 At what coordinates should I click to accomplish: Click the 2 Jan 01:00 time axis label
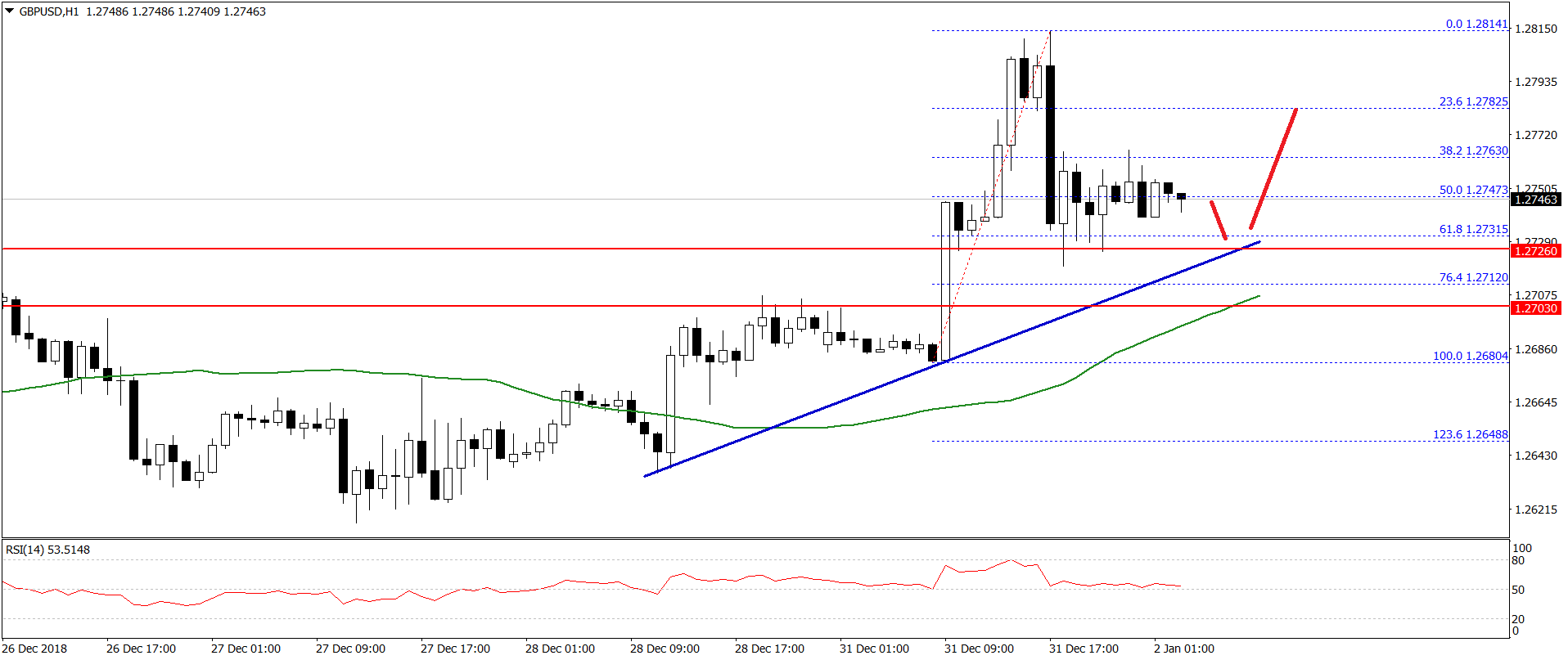[x=1183, y=649]
